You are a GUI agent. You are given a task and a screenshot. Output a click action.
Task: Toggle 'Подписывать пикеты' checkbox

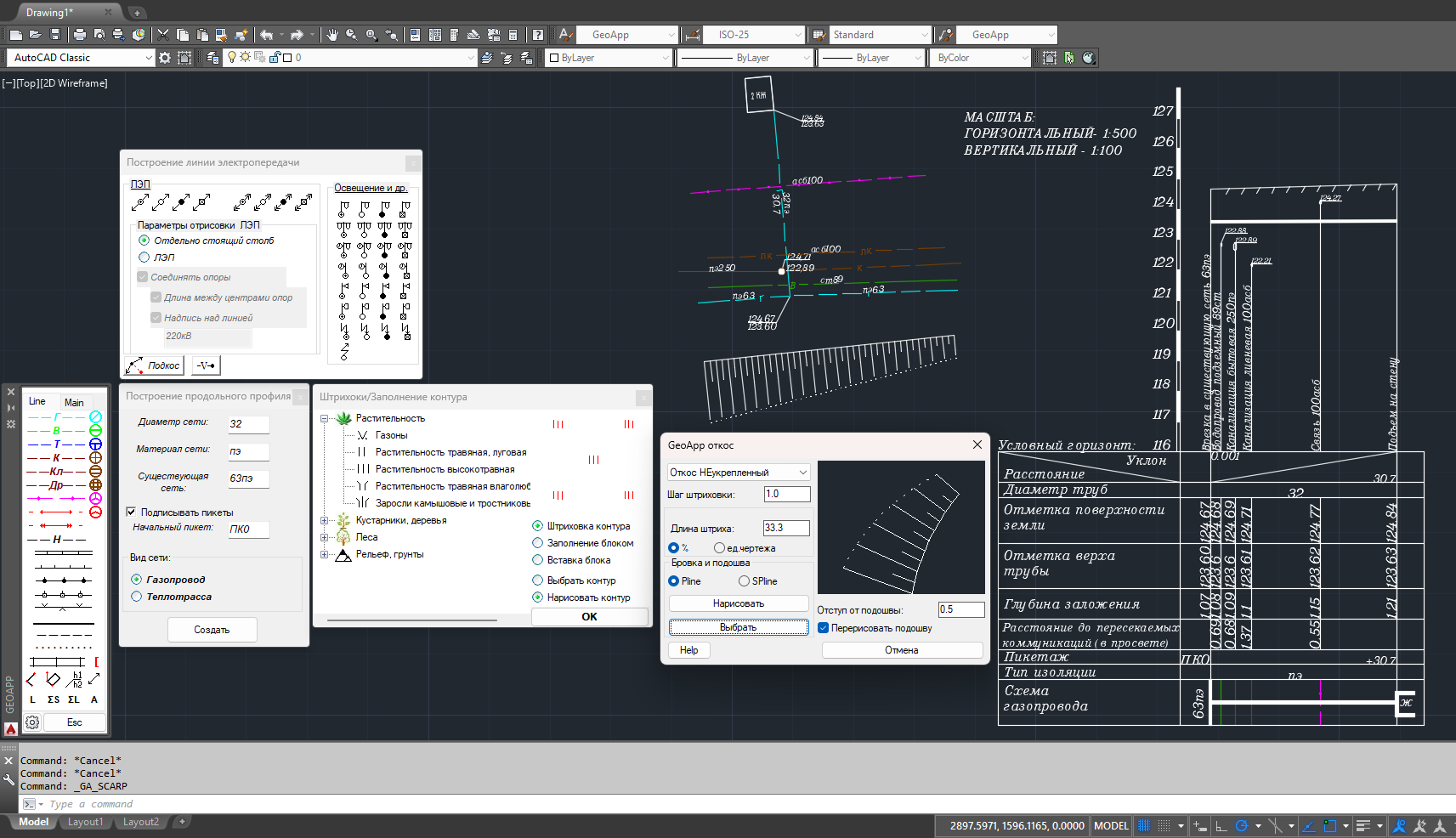point(131,512)
